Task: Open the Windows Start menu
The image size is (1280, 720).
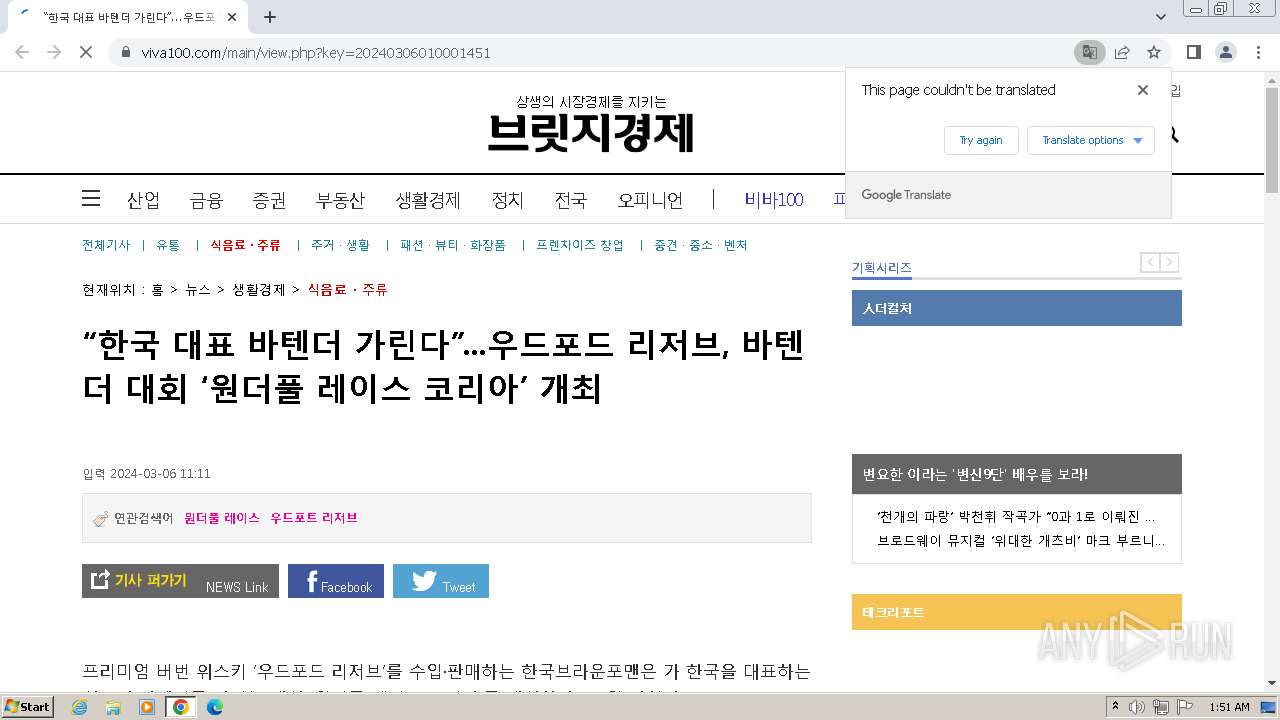Action: tap(28, 707)
